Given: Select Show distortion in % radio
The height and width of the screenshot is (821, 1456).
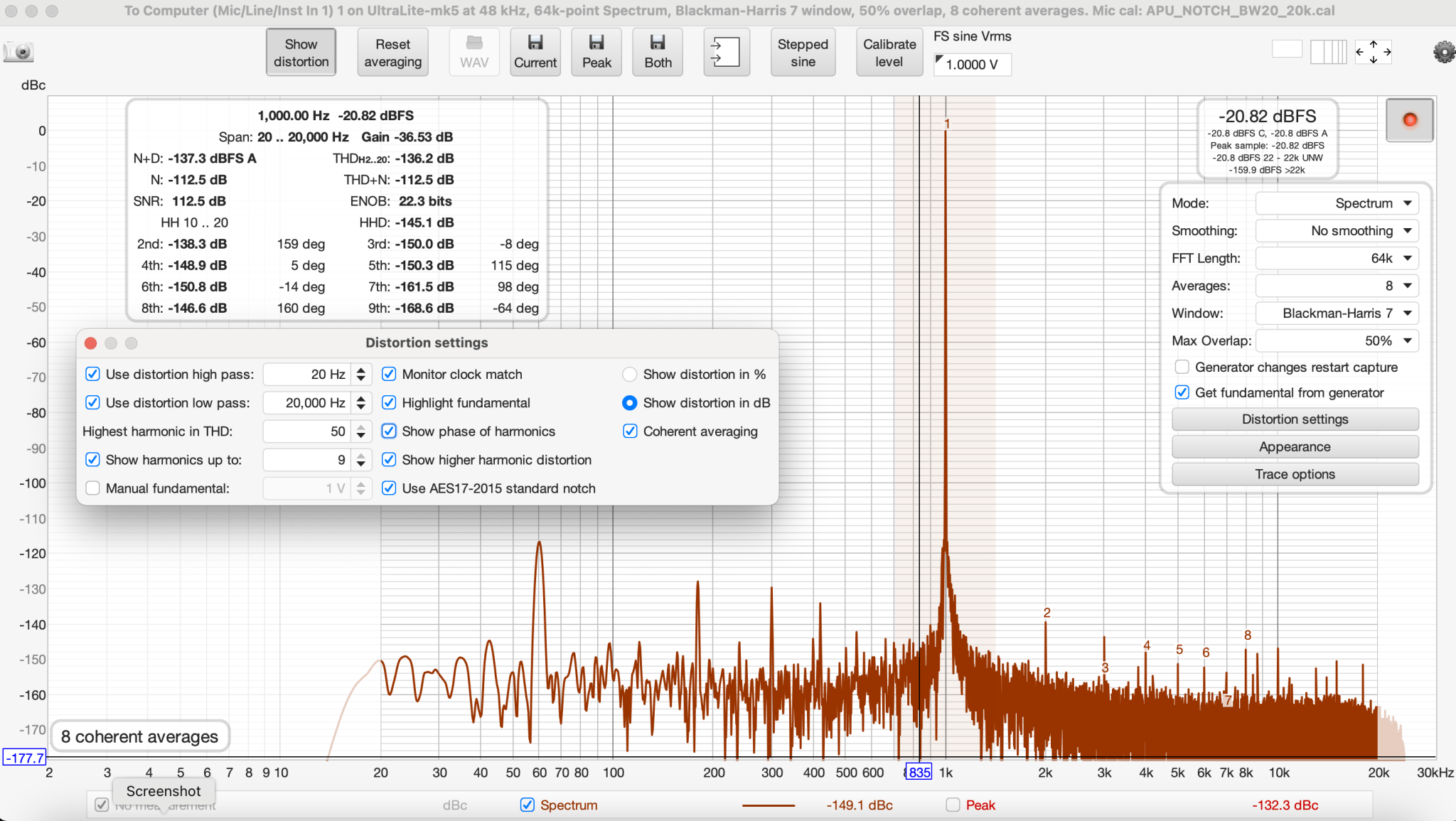Looking at the screenshot, I should point(629,375).
